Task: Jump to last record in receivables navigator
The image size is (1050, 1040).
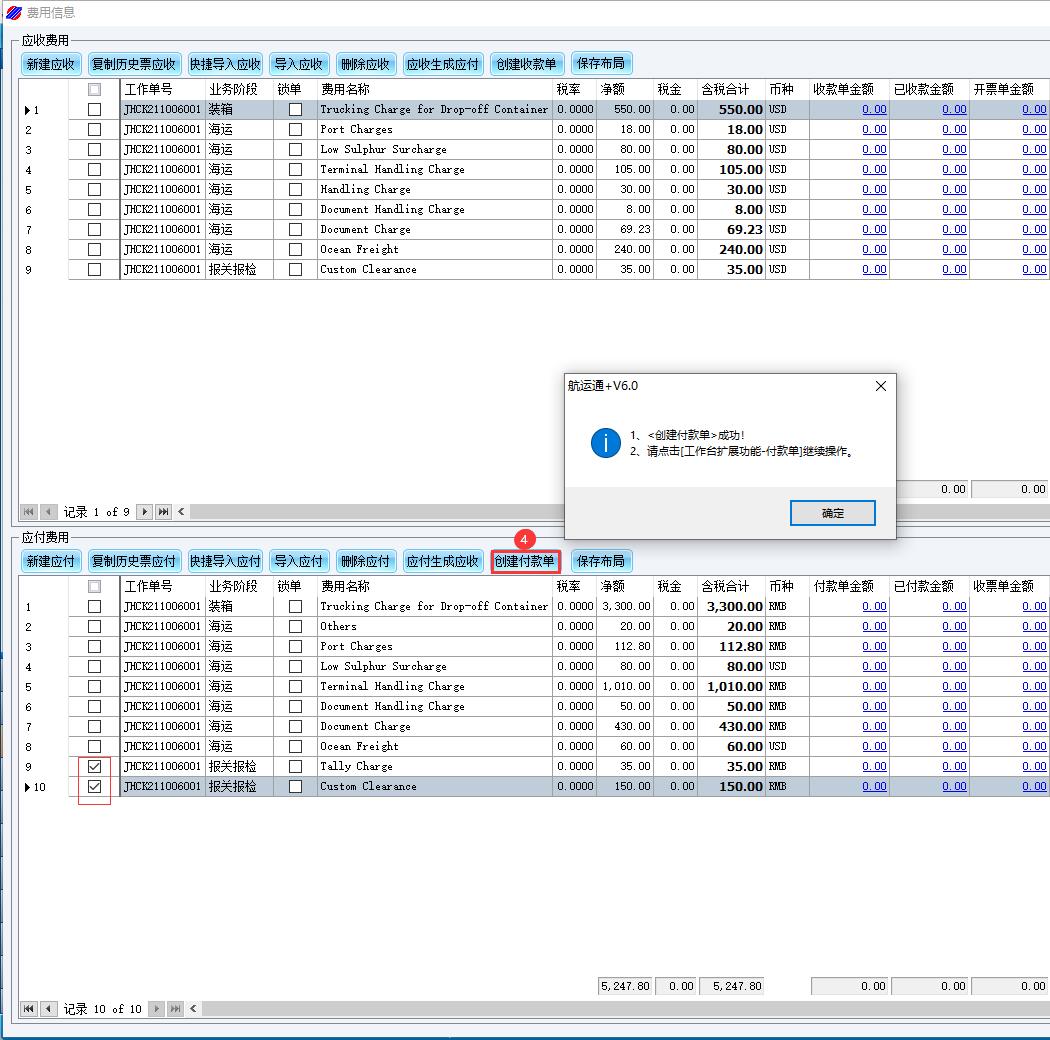Action: click(x=163, y=512)
